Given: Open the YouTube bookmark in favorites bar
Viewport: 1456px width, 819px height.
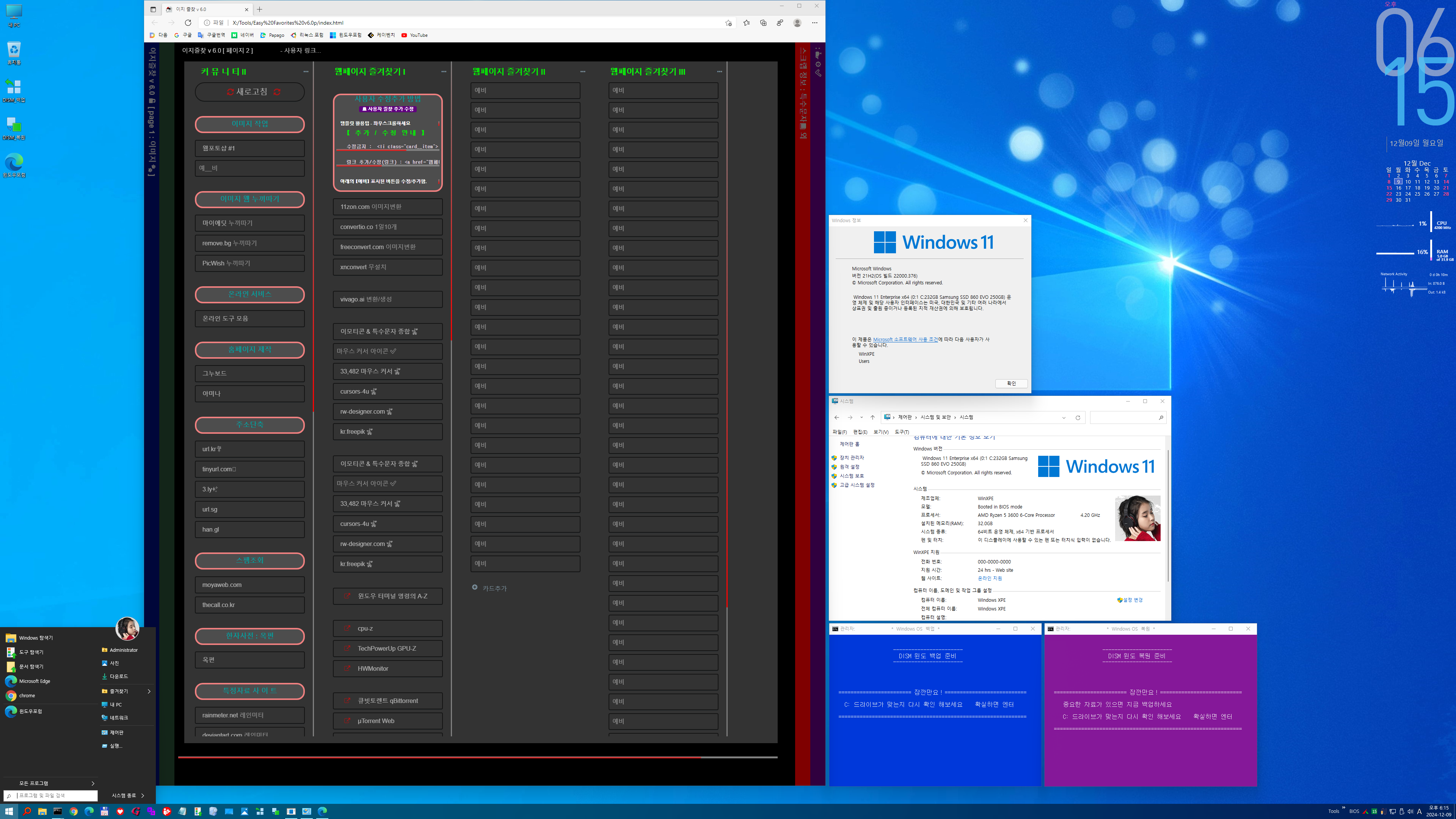Looking at the screenshot, I should (414, 35).
